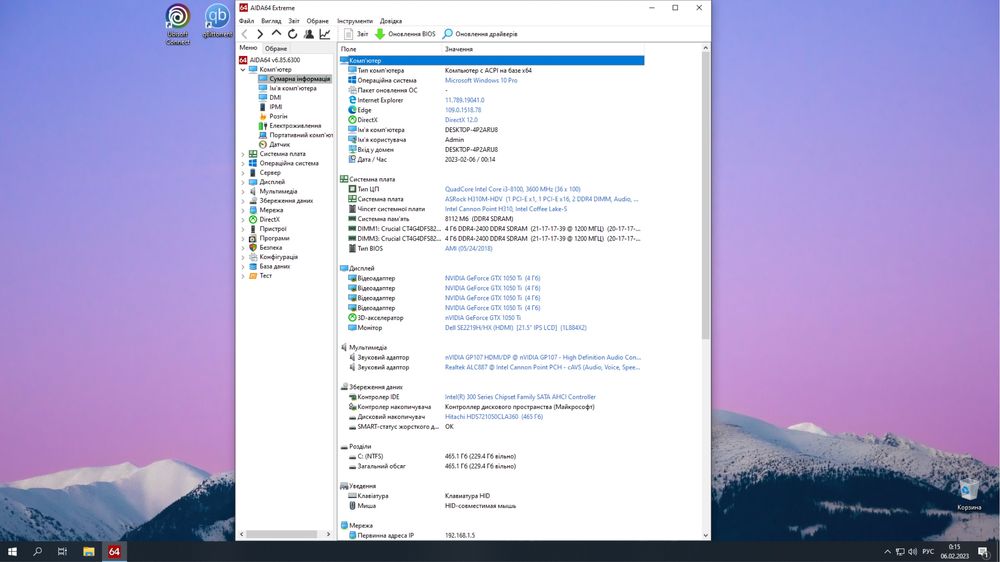The width and height of the screenshot is (1000, 562).
Task: Open the notifications center in the taskbar
Action: 983,552
